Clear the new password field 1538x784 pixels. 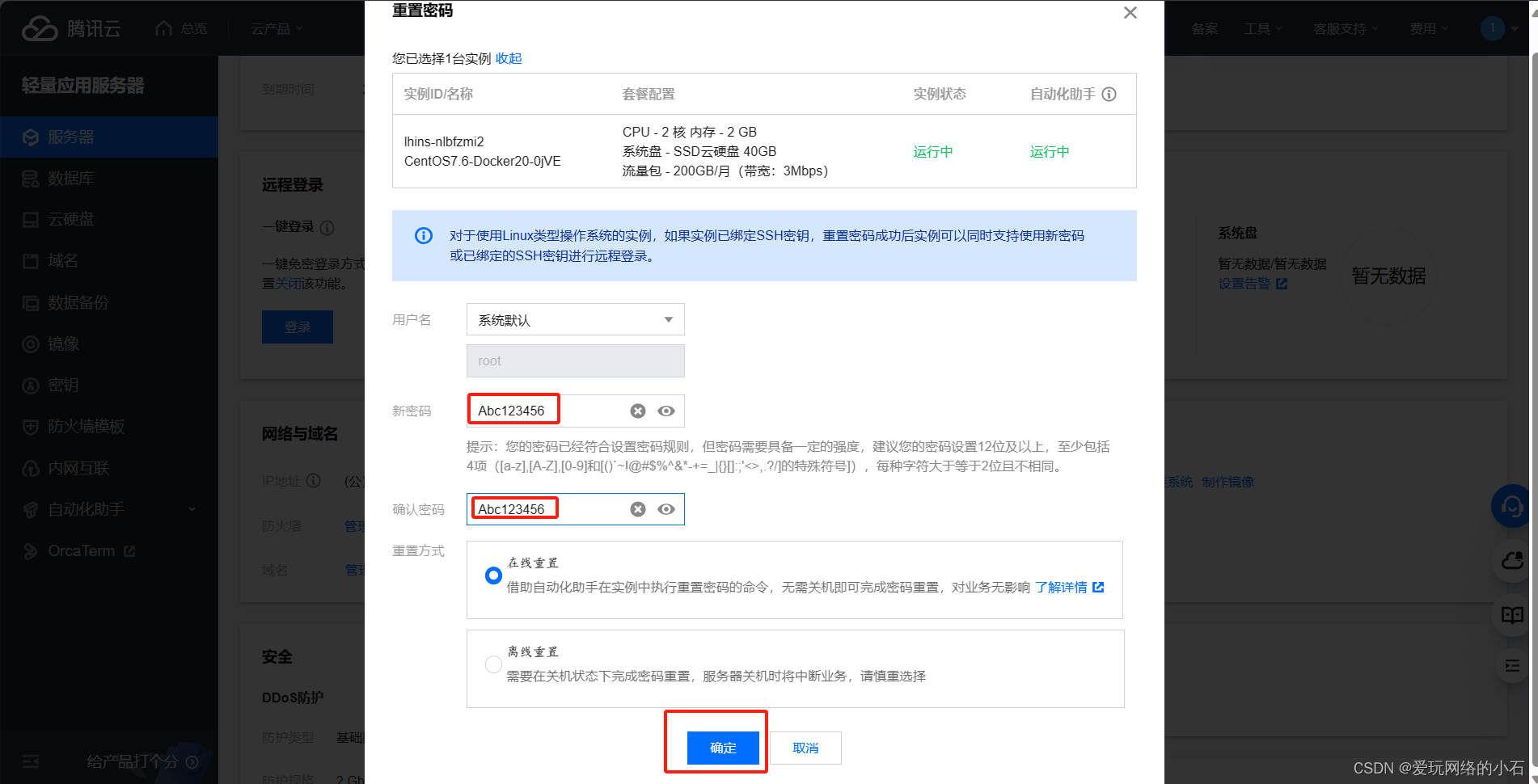(638, 411)
